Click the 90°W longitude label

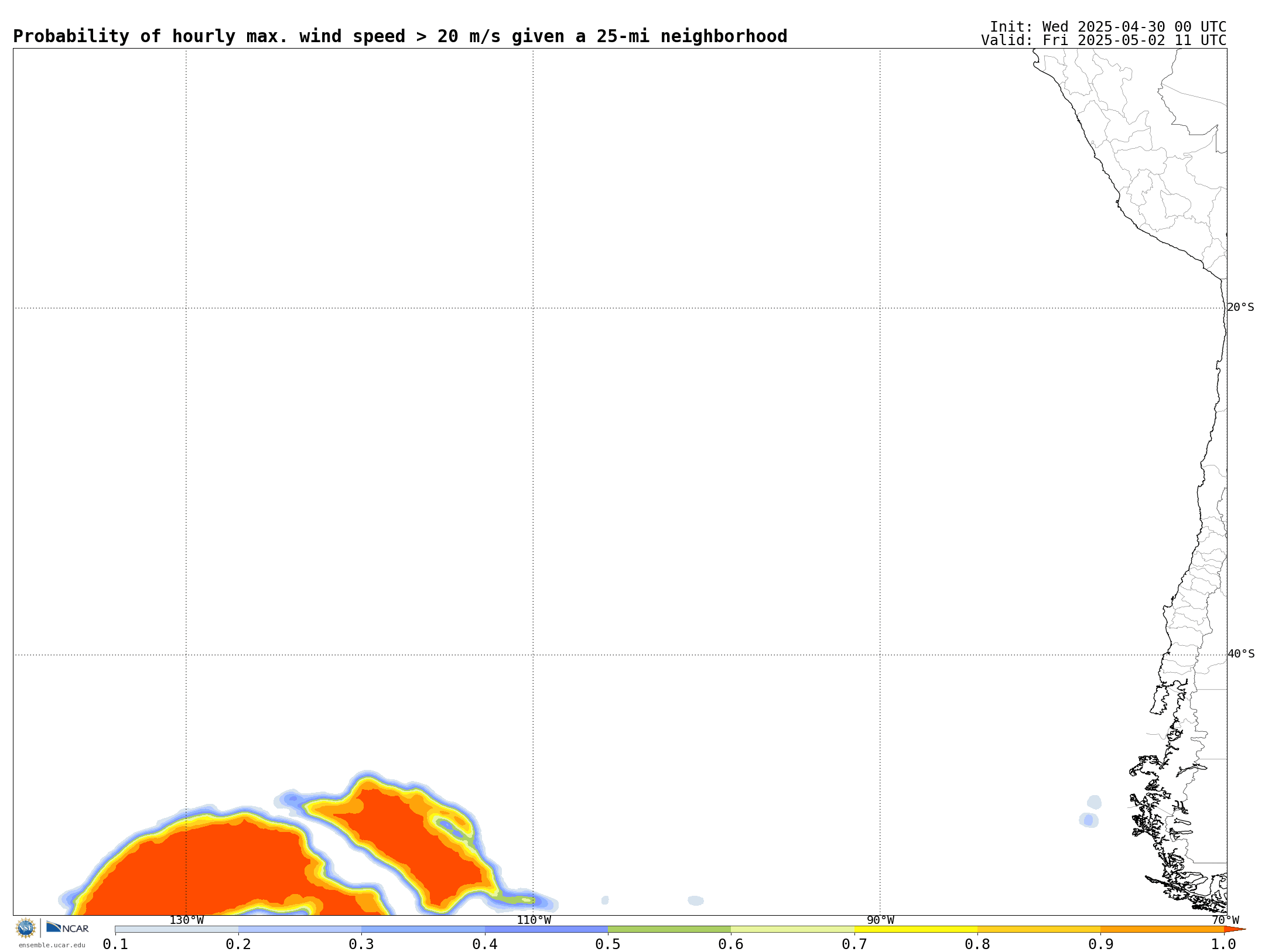880,920
